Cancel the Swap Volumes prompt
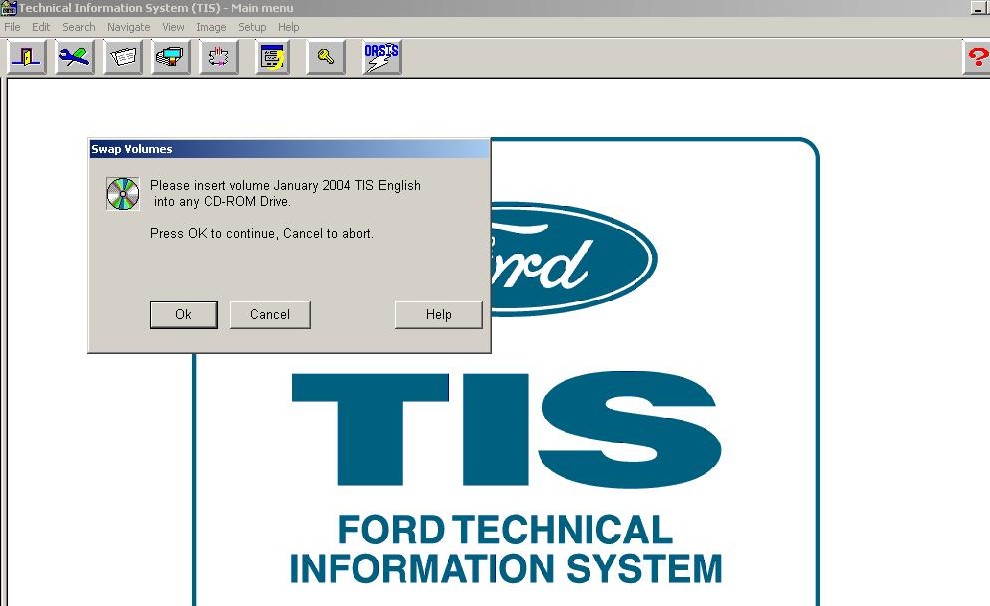This screenshot has width=990, height=606. click(x=270, y=314)
